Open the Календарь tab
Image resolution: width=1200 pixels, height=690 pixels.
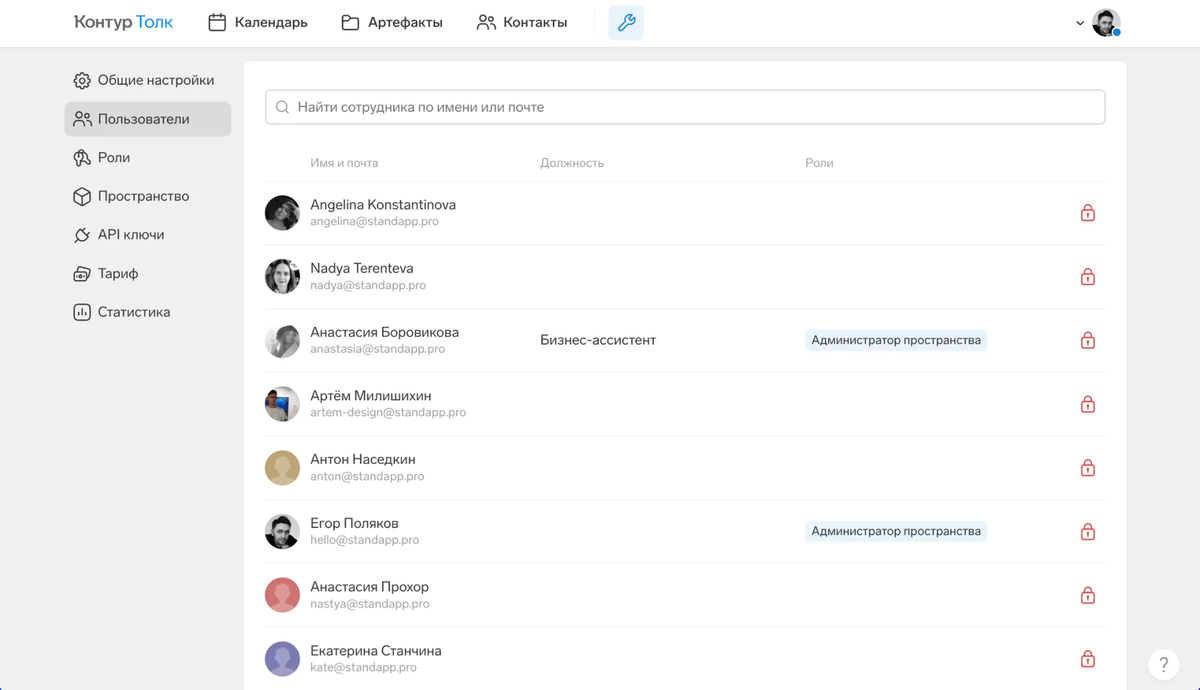click(258, 22)
